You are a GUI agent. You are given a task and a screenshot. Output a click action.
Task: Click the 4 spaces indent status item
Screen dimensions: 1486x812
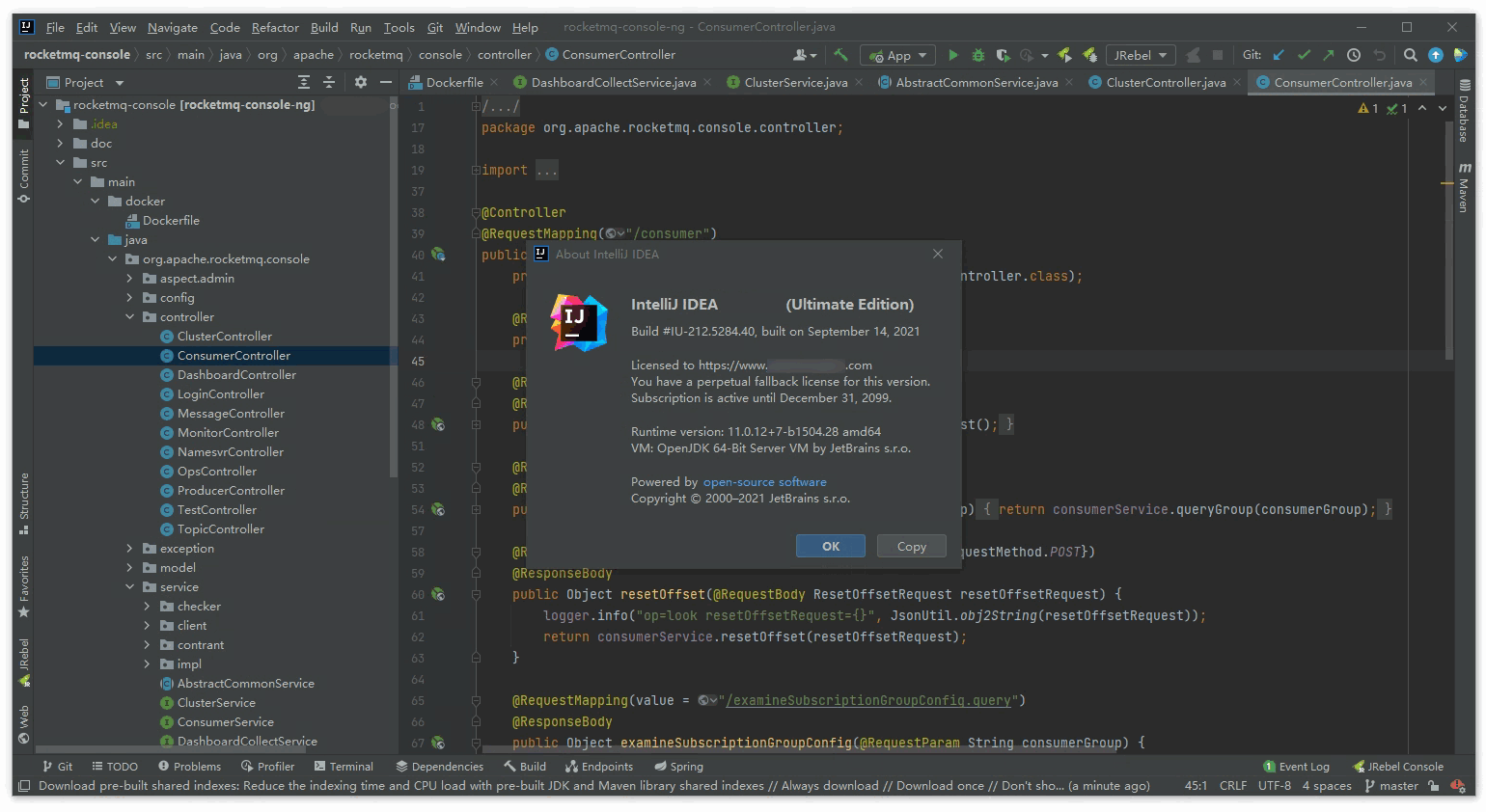pyautogui.click(x=1327, y=786)
